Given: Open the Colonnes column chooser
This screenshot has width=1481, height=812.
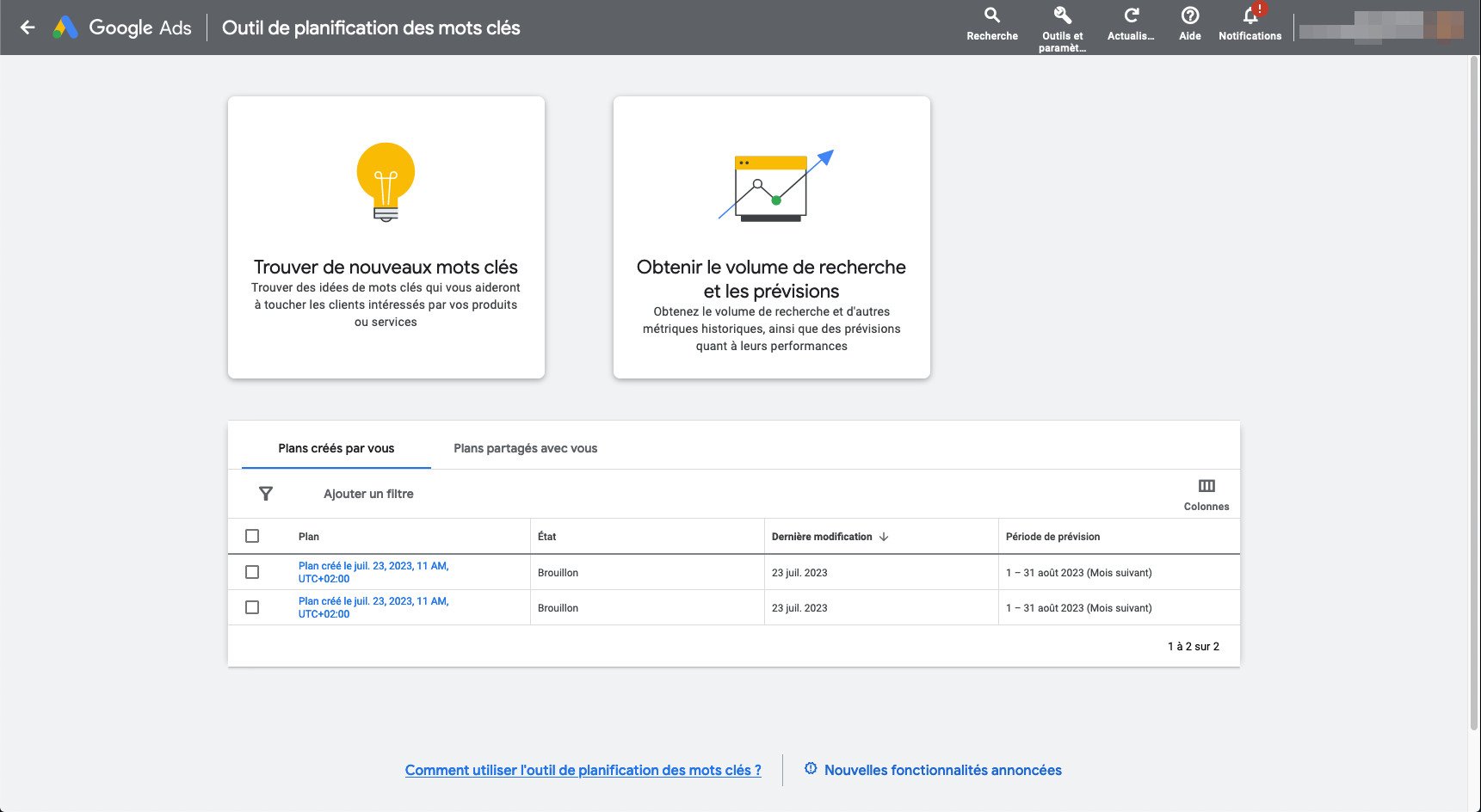Looking at the screenshot, I should [1206, 495].
